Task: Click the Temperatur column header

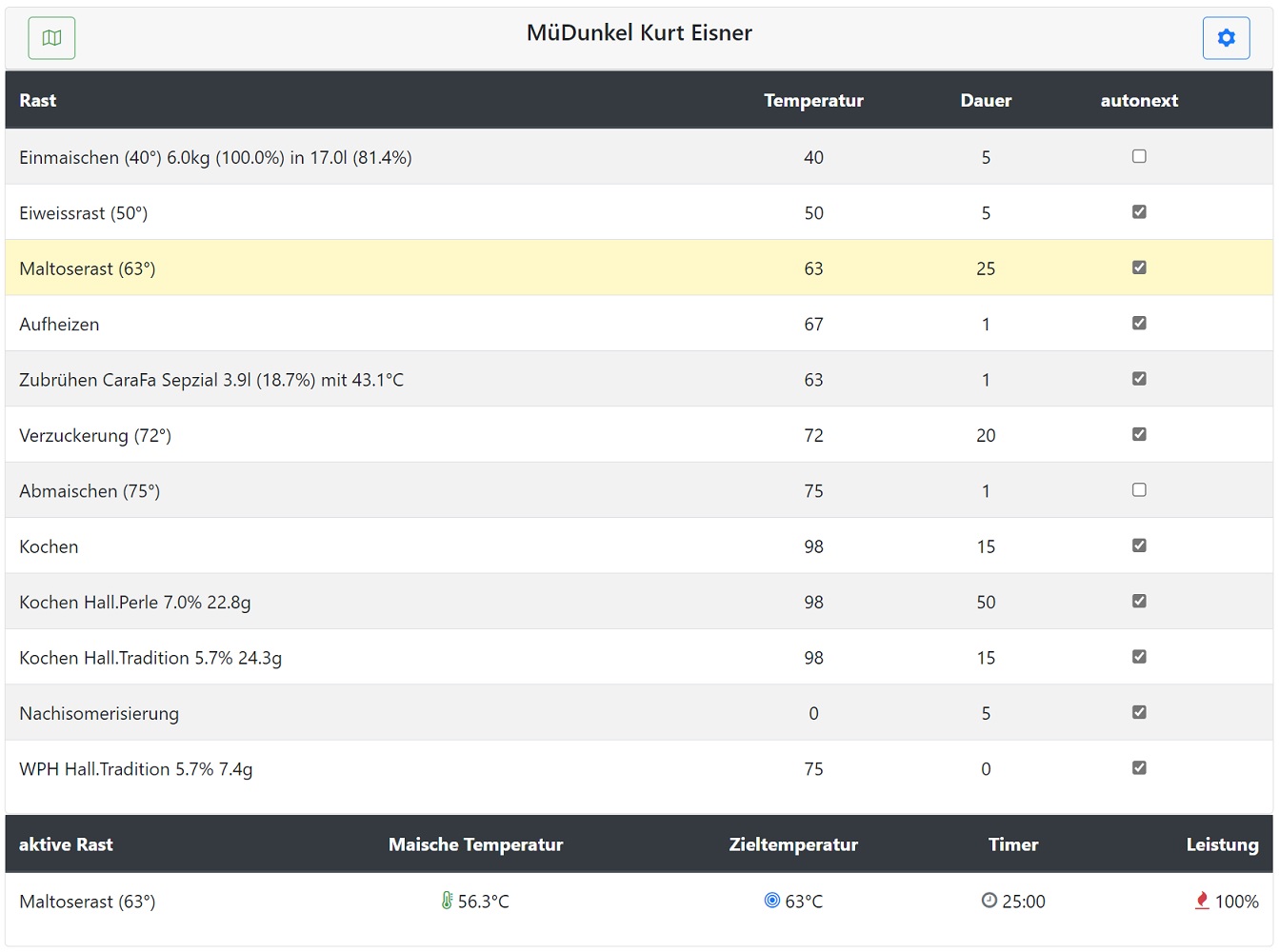Action: pyautogui.click(x=813, y=101)
